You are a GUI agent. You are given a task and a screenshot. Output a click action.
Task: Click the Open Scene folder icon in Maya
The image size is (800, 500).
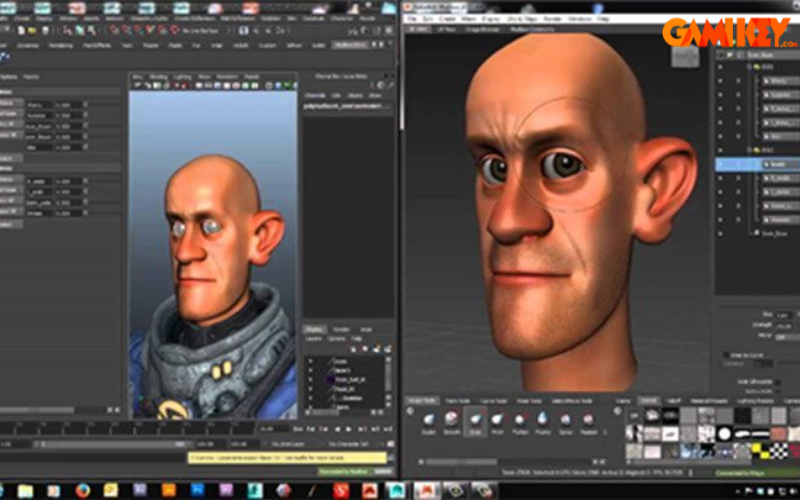[32, 31]
